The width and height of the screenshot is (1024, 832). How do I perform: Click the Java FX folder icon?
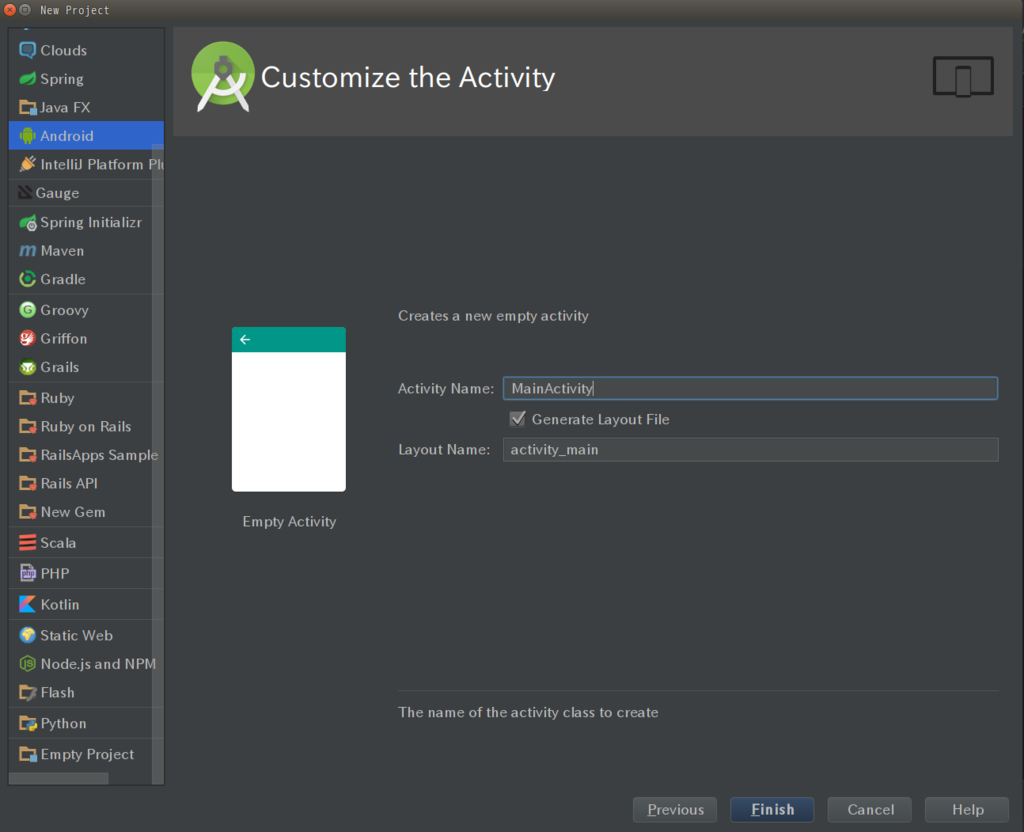tap(27, 107)
